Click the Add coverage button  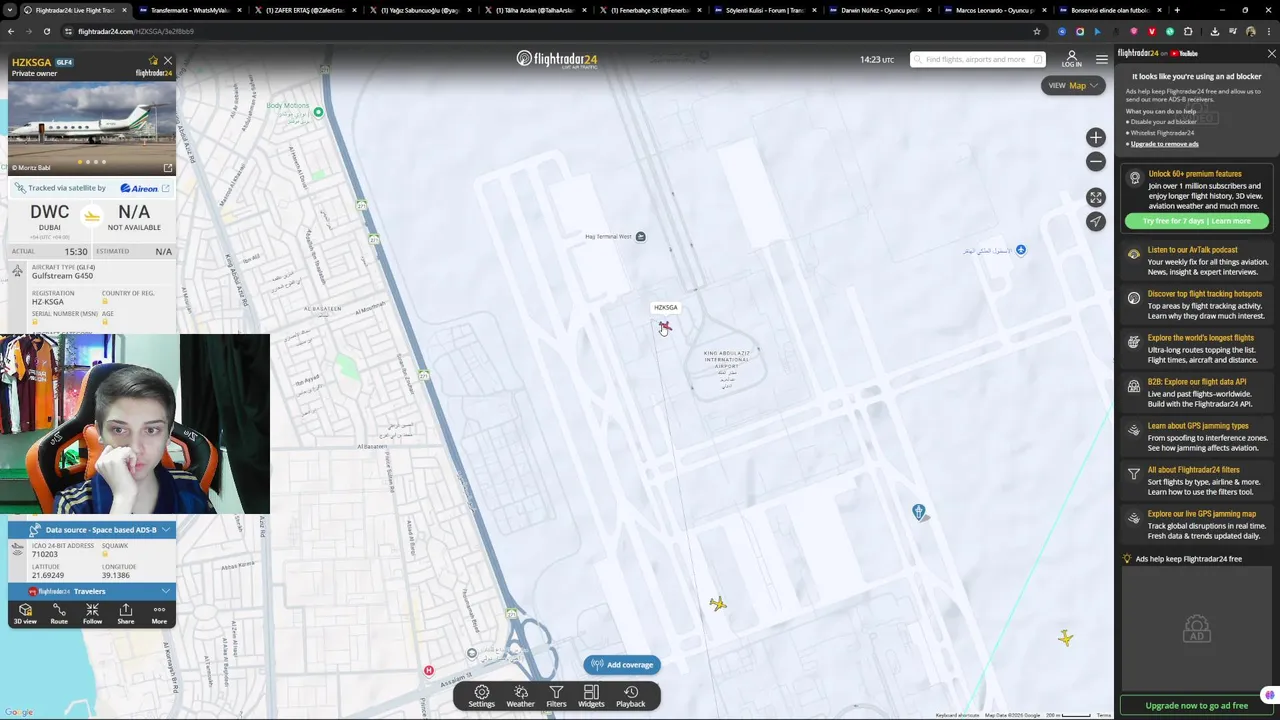(622, 665)
